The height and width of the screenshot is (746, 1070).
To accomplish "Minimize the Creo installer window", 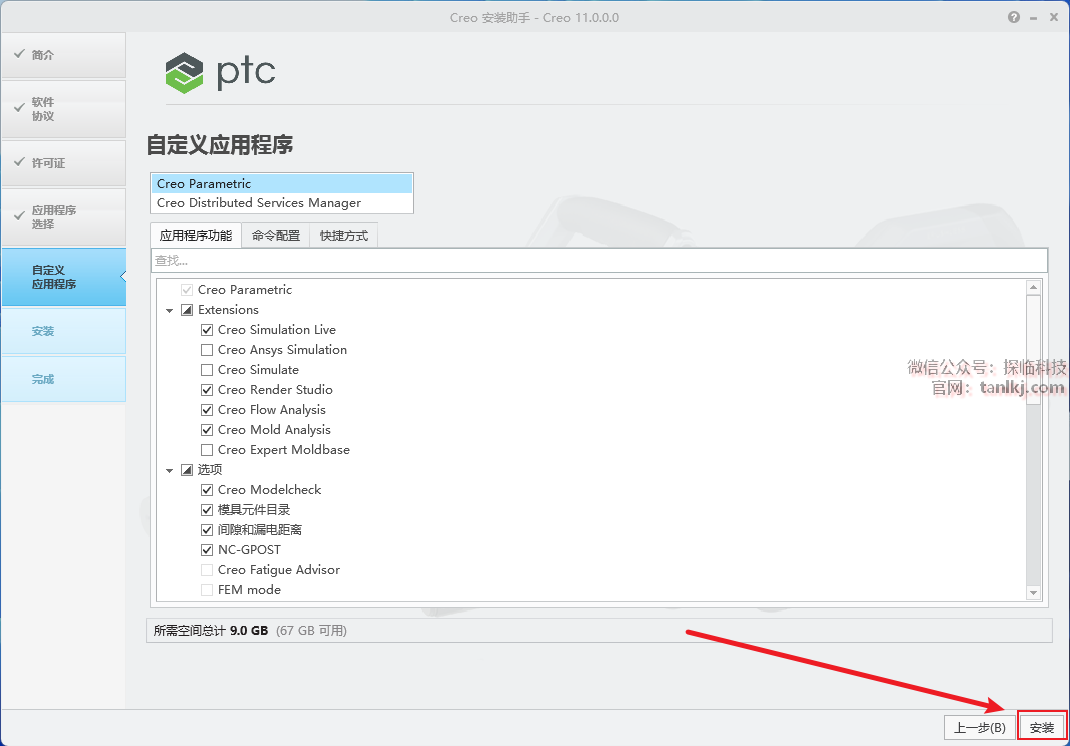I will (1035, 18).
